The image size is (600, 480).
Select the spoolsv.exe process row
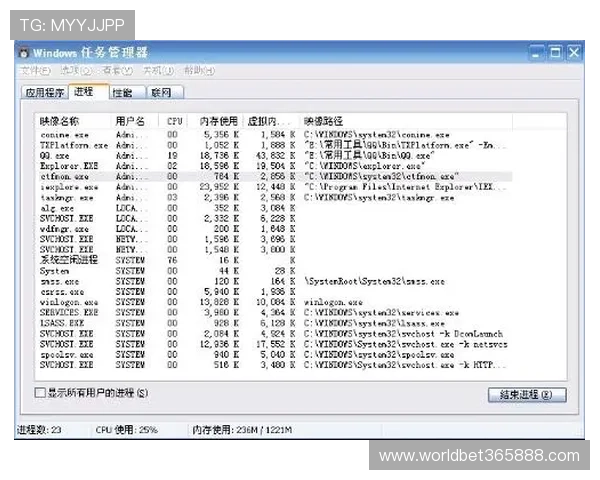275,355
